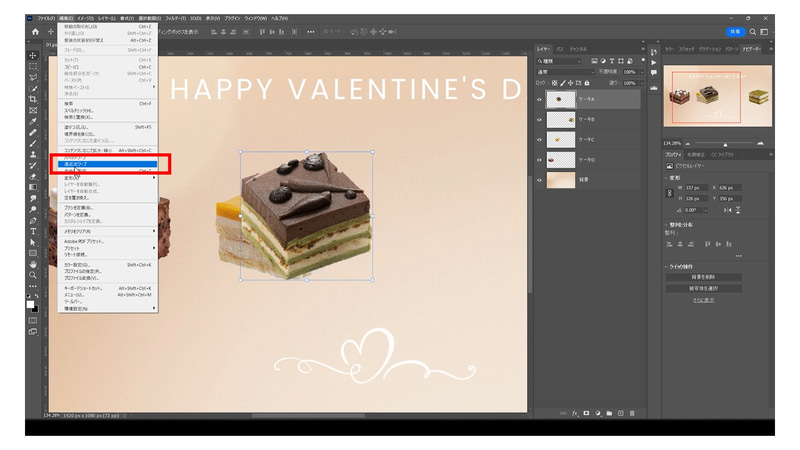Delete layer with the trash icon

pyautogui.click(x=632, y=413)
